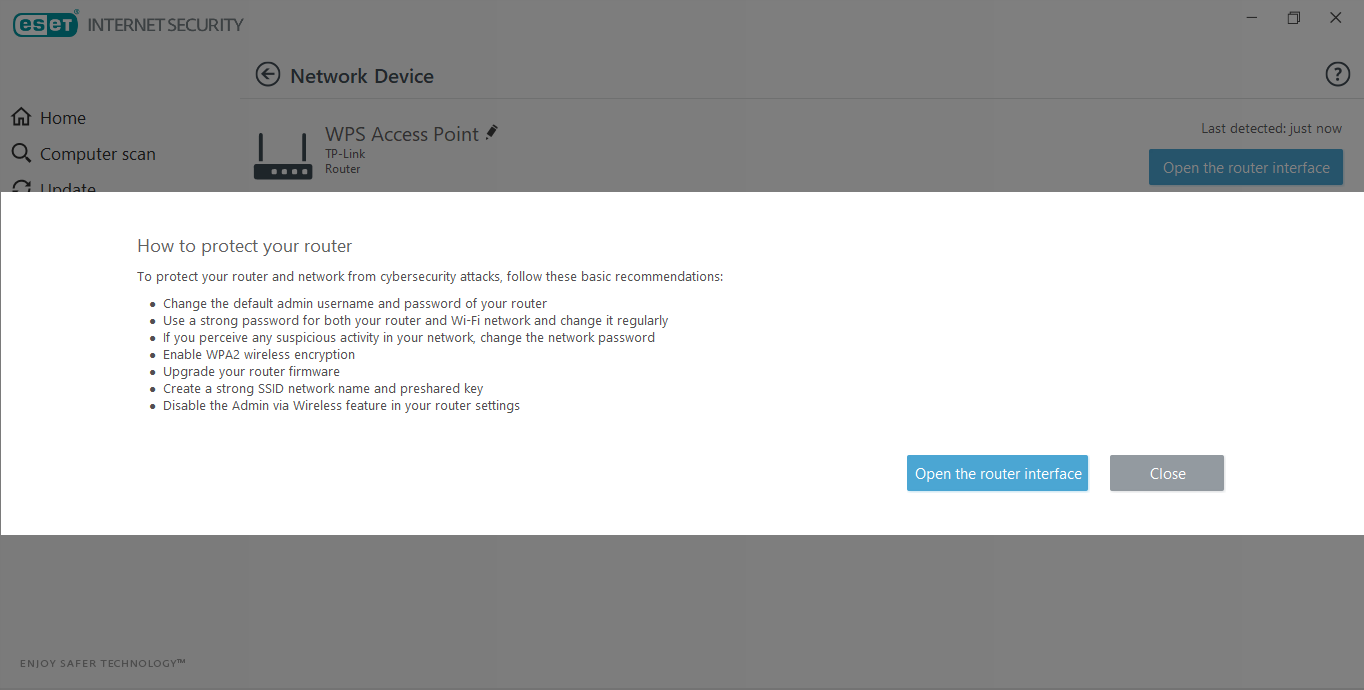Click the Last detected: just now text
Viewport: 1364px width, 690px height.
click(x=1271, y=129)
